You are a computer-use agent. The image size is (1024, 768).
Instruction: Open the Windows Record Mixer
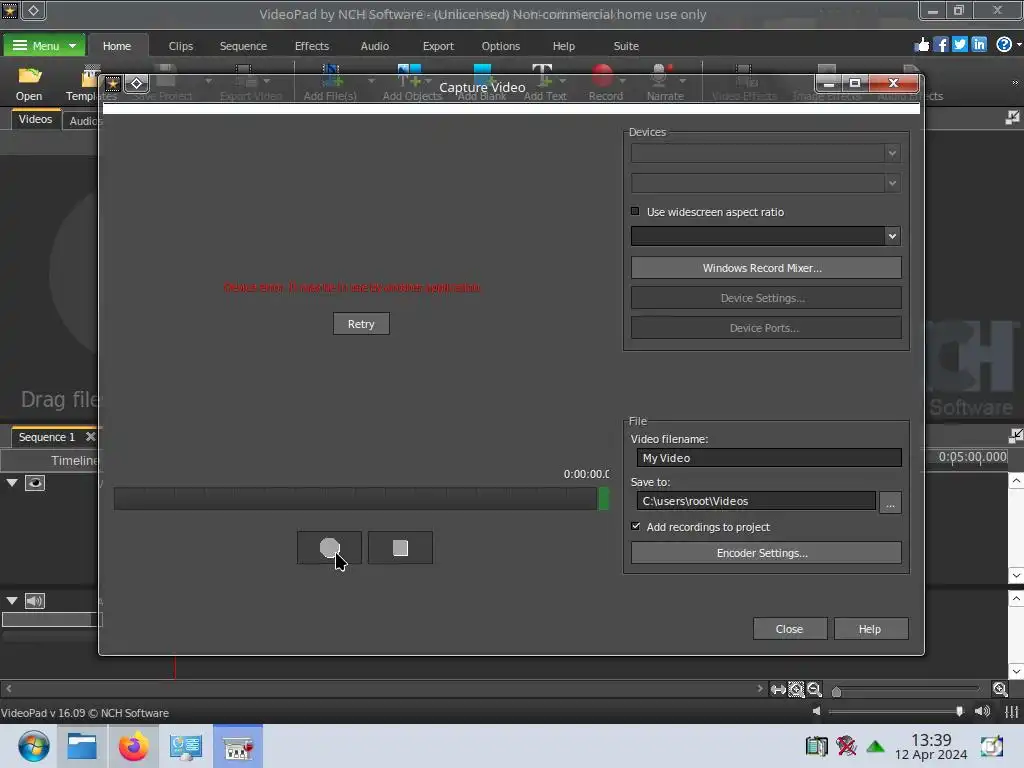(766, 268)
